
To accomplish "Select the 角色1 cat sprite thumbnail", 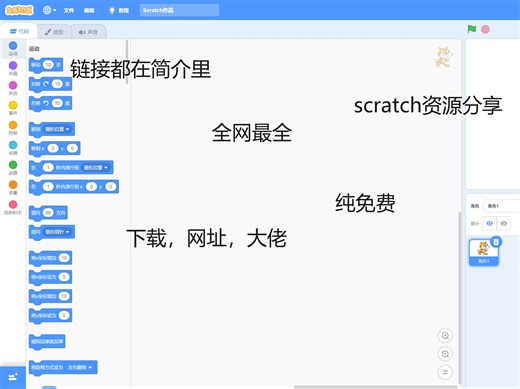I will [x=484, y=252].
